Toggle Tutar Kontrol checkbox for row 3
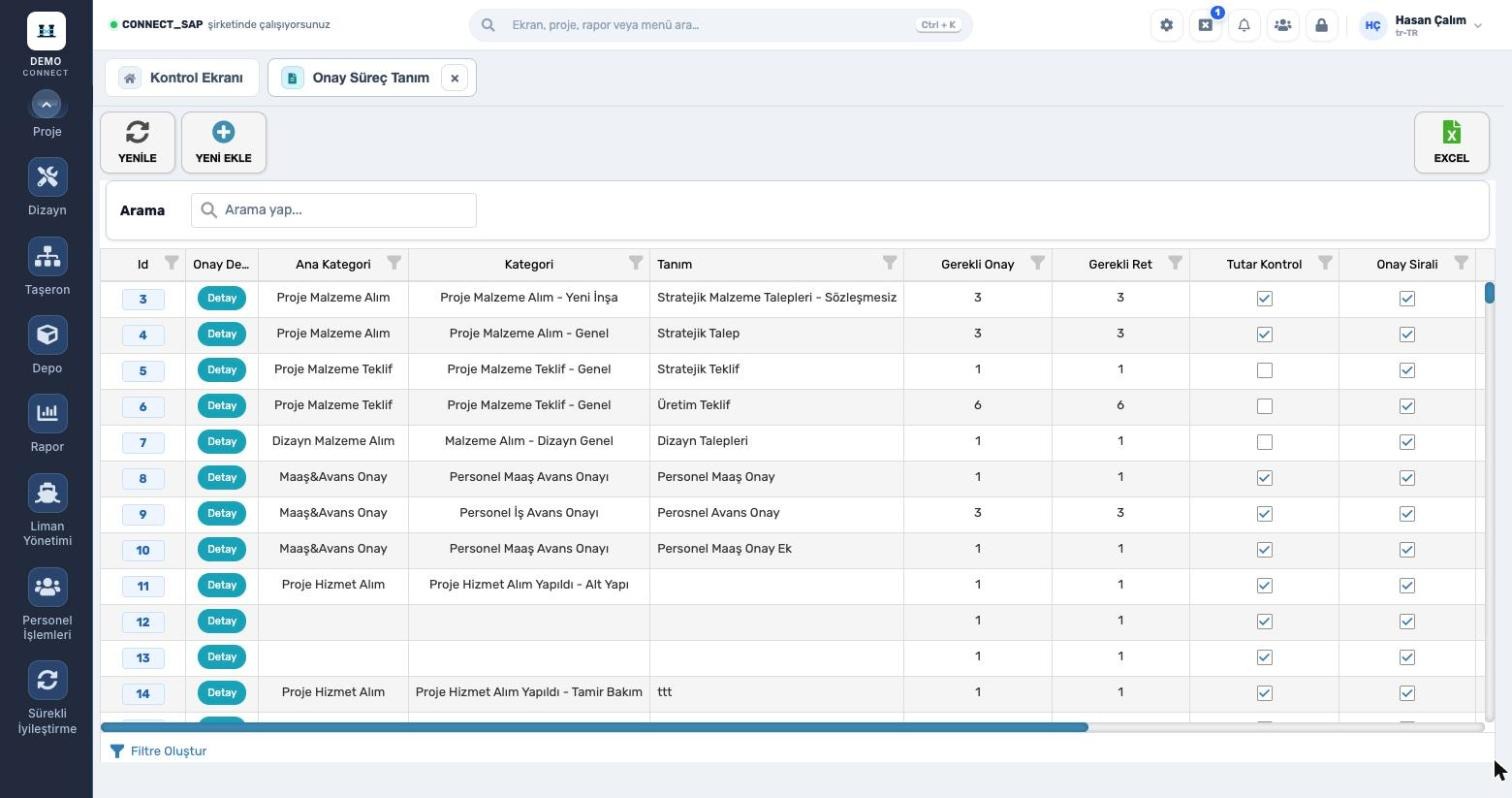Screen dimensions: 1512x798 coord(1264,298)
